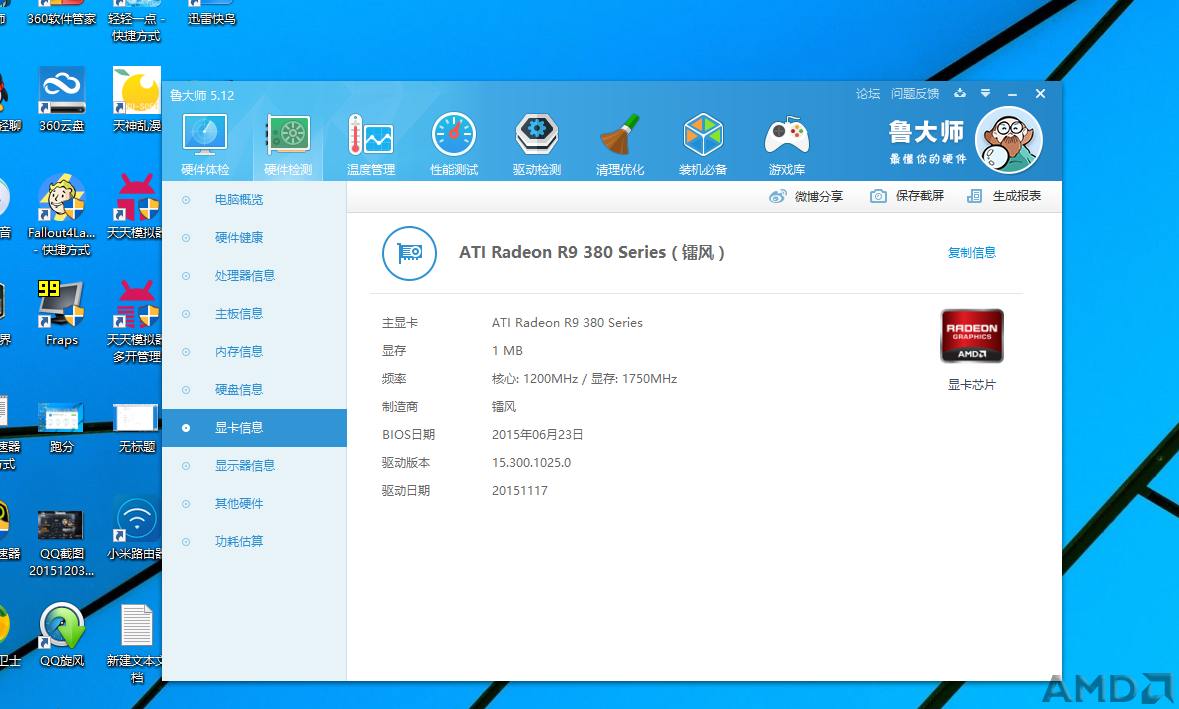Select the QQ旋风 desktop shortcut
Viewport: 1179px width, 709px height.
[62, 635]
